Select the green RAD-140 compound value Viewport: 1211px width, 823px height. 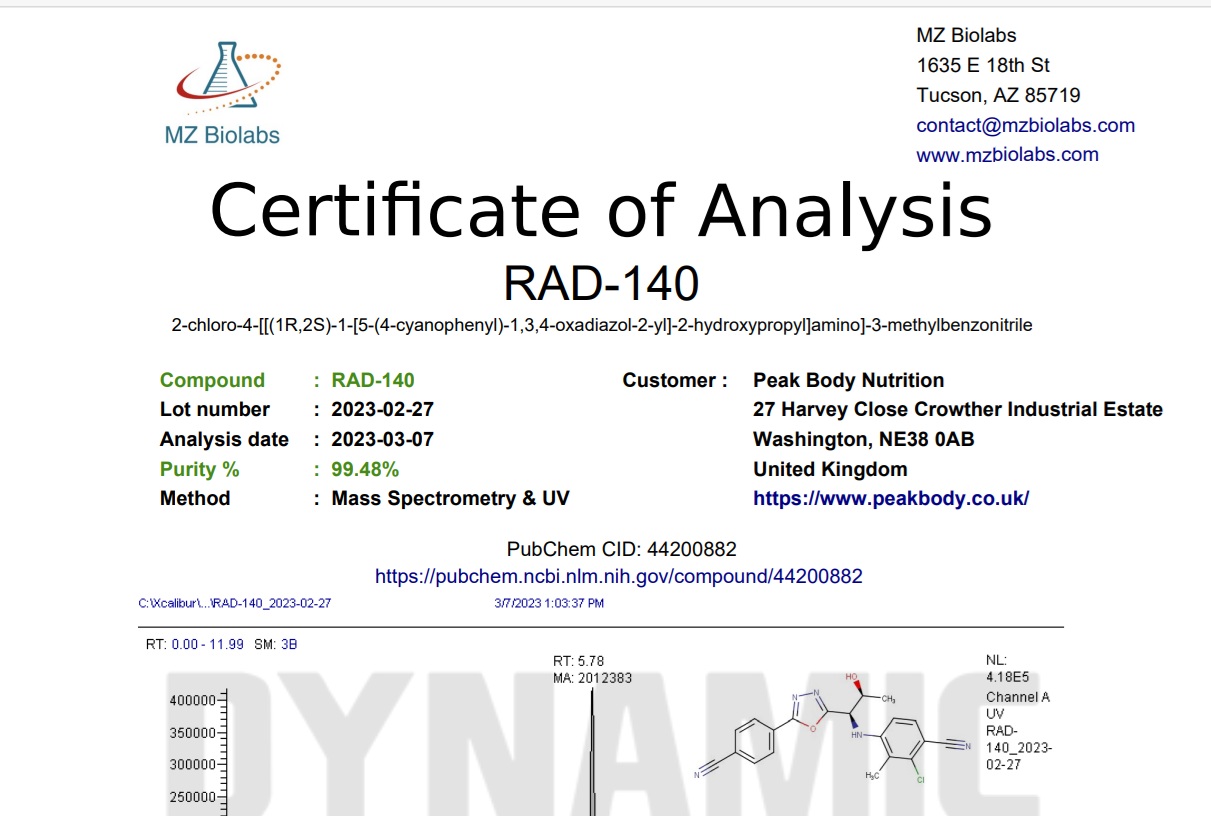pos(373,380)
